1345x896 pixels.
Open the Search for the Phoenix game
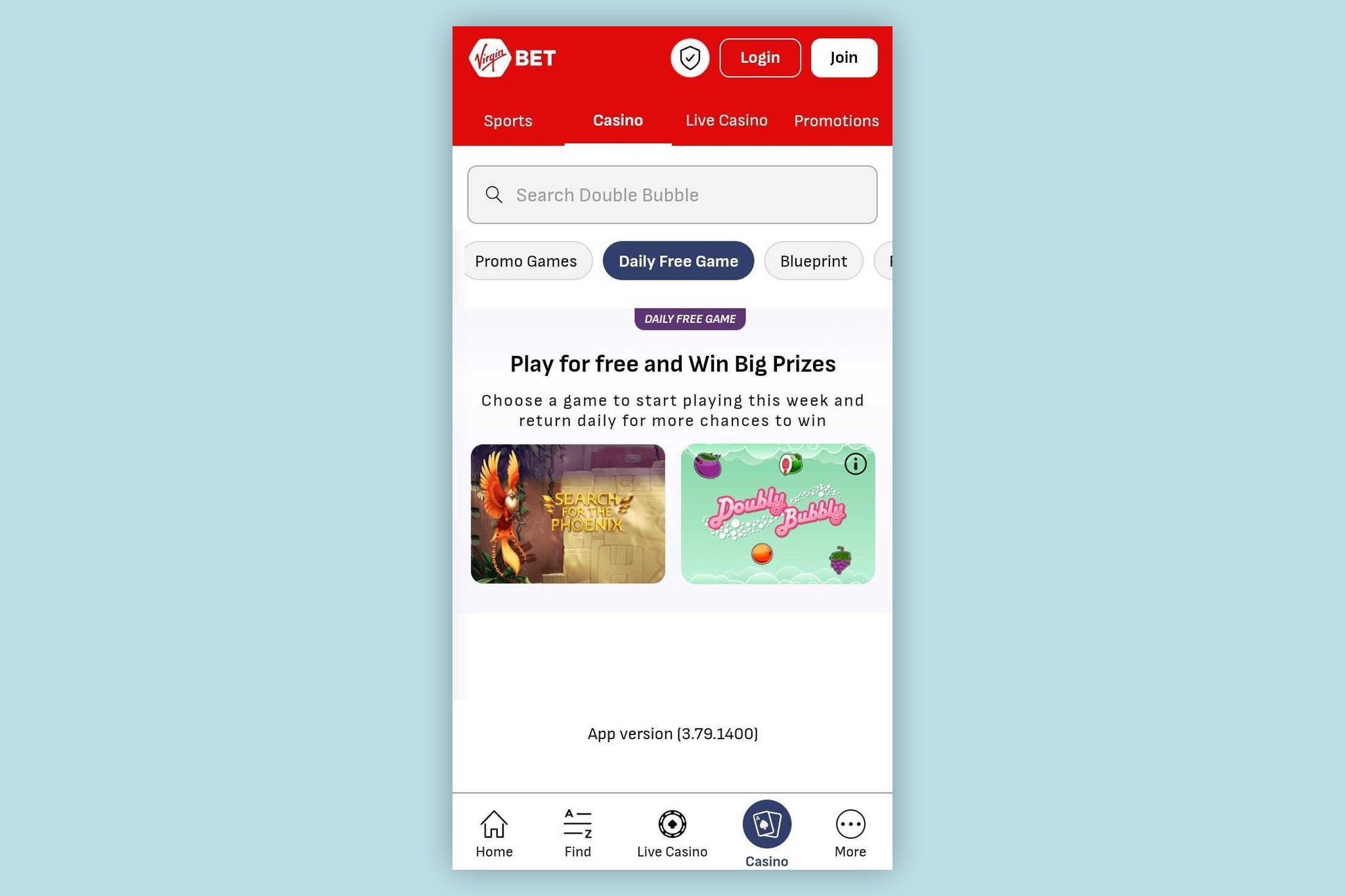tap(567, 514)
